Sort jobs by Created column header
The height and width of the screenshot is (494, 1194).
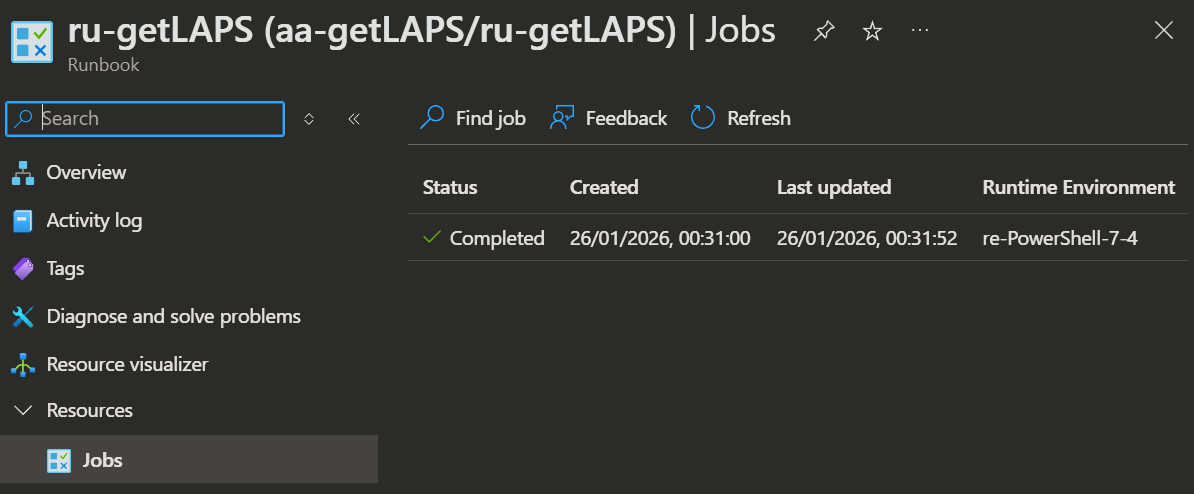(x=604, y=187)
